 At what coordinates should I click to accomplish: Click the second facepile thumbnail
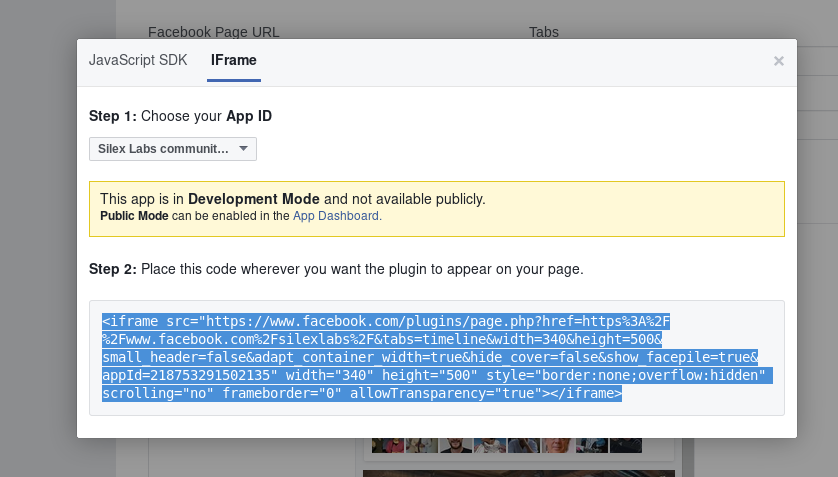point(422,445)
